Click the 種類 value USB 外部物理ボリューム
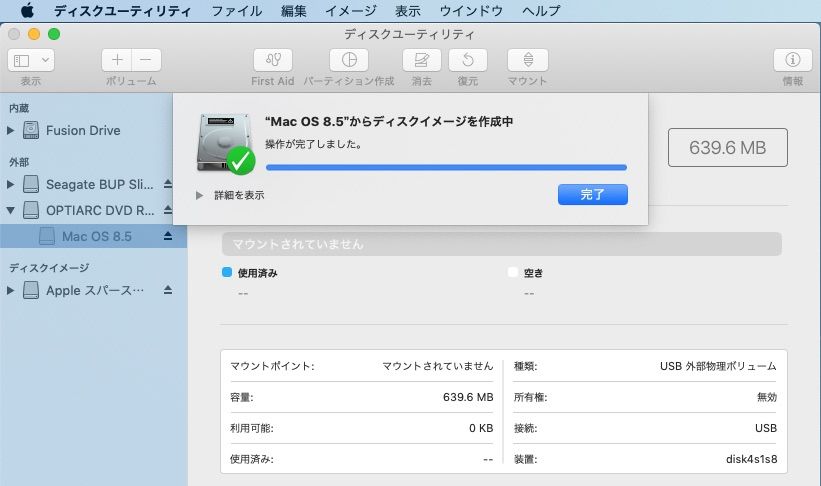Screen dimensions: 821x486 point(718,366)
